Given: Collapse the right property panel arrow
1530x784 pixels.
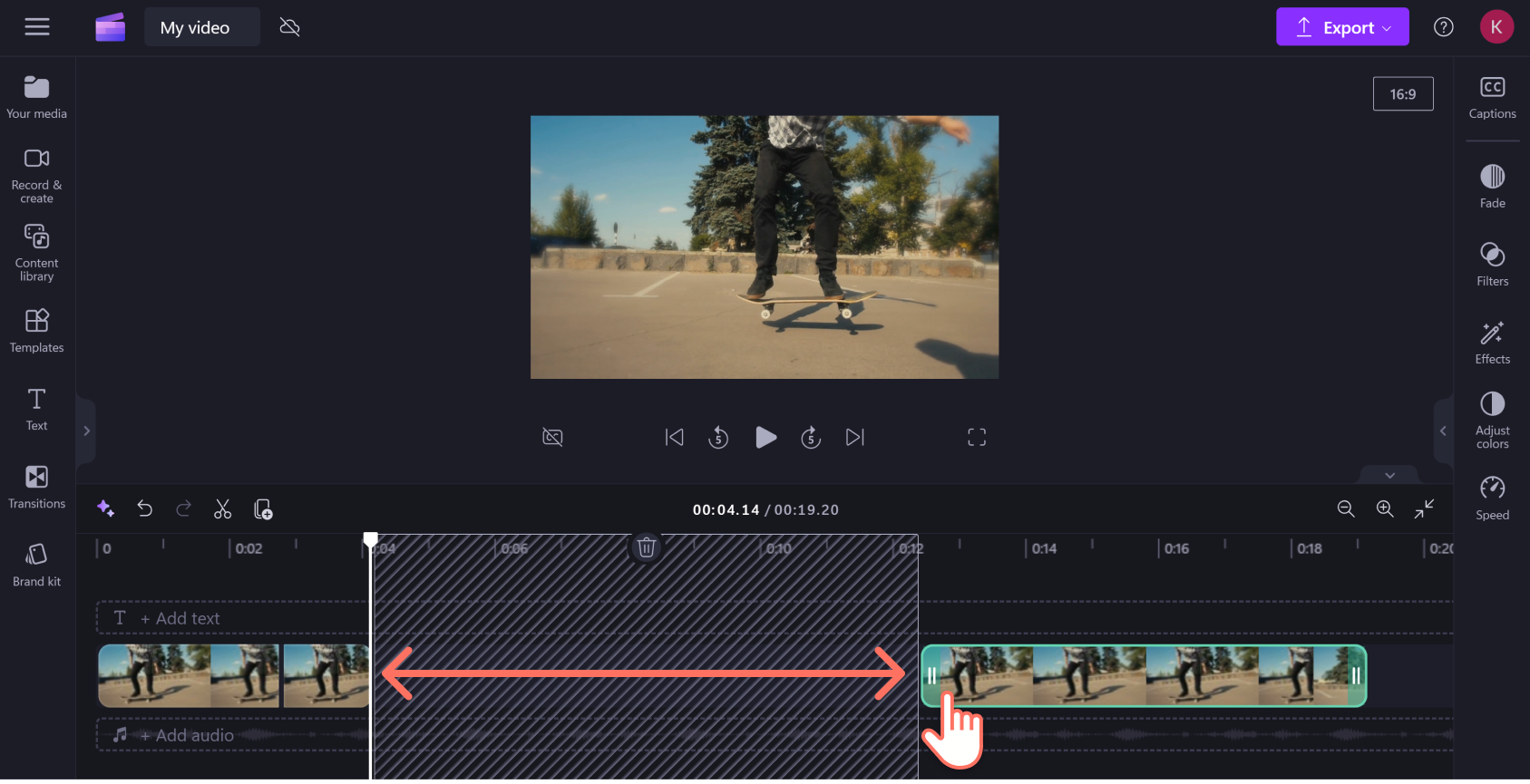Looking at the screenshot, I should 1443,431.
